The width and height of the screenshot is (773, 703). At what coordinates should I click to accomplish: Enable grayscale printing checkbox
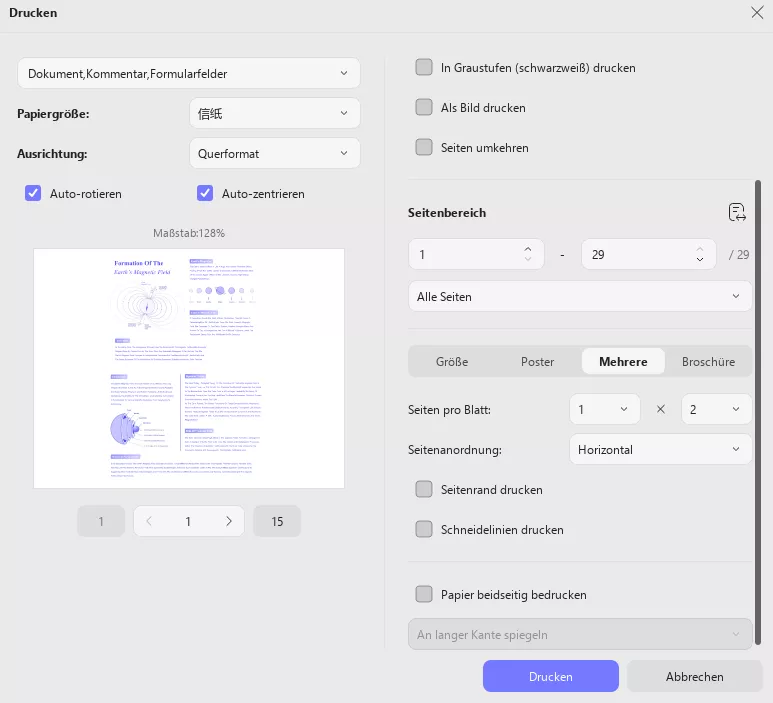point(424,68)
